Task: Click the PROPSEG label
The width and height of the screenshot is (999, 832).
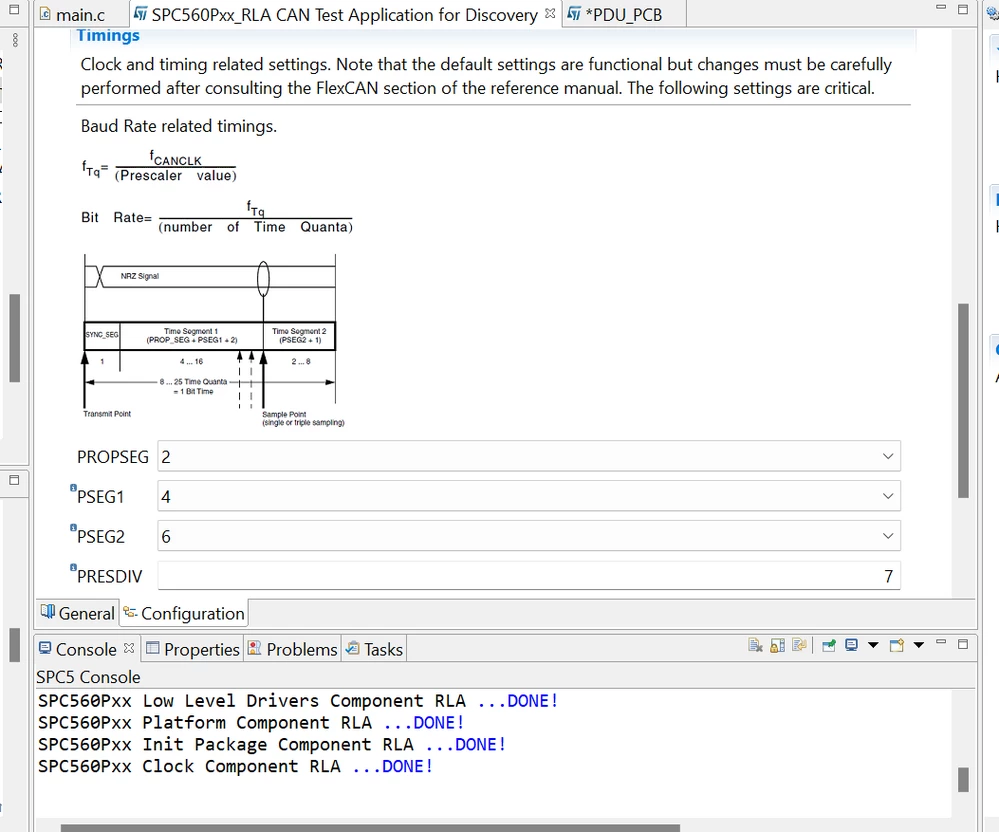Action: pyautogui.click(x=113, y=457)
